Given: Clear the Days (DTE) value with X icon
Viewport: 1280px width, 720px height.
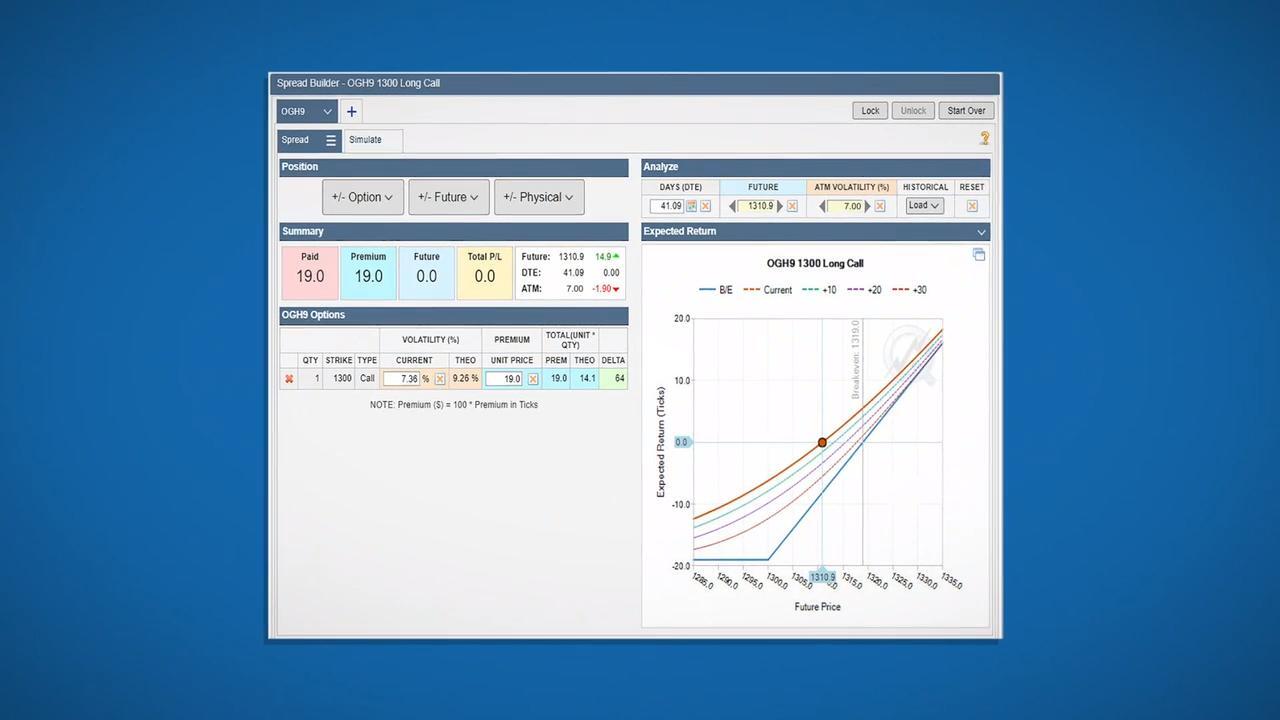Looking at the screenshot, I should pos(705,206).
